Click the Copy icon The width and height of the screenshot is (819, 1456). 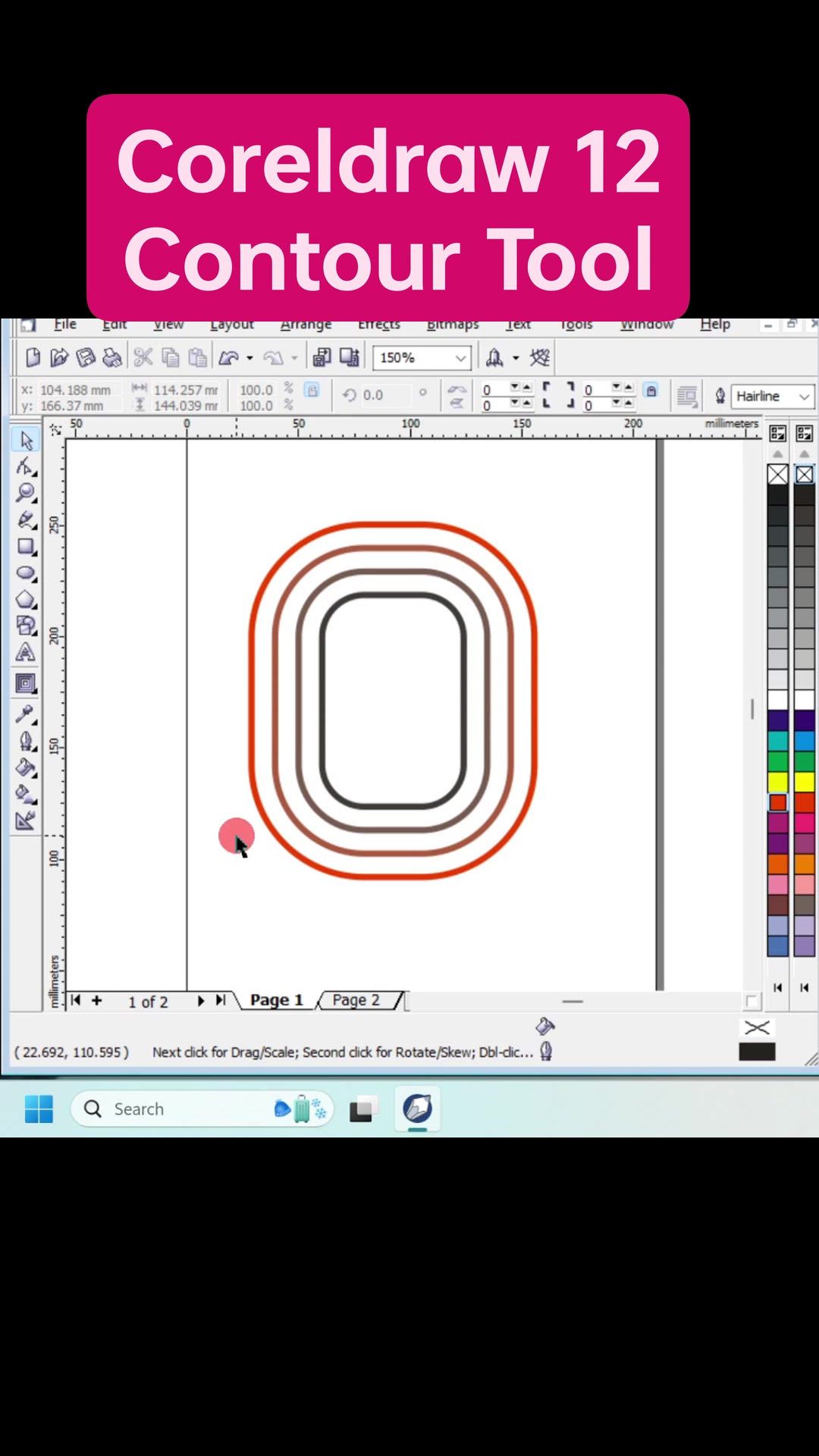171,357
